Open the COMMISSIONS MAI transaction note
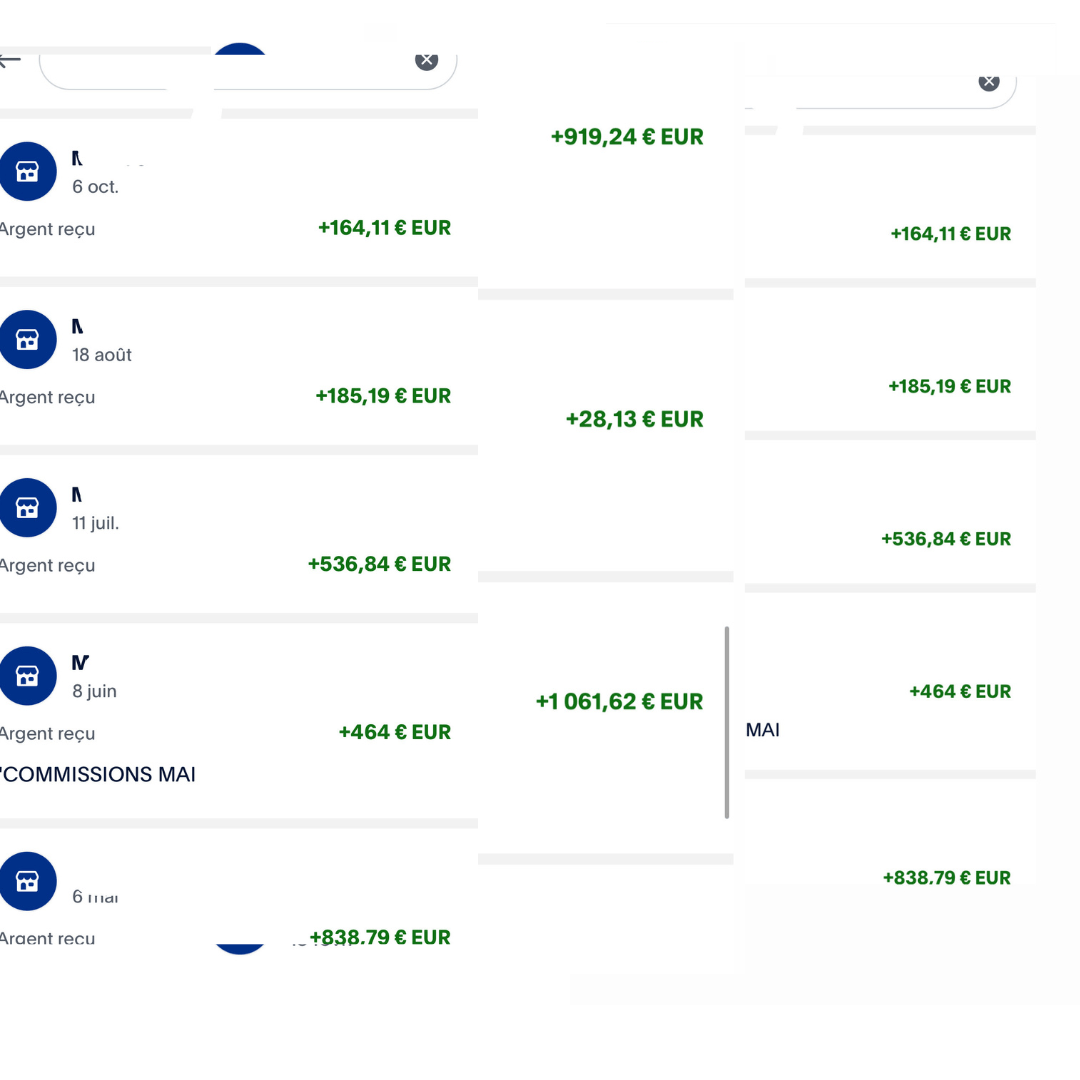 [98, 775]
